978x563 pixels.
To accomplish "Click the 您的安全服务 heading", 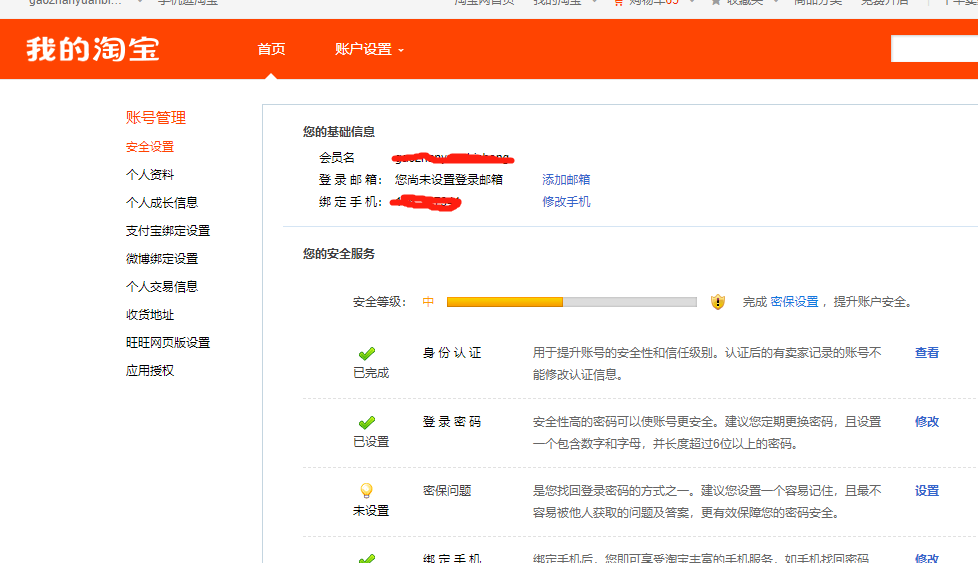I will 339,254.
